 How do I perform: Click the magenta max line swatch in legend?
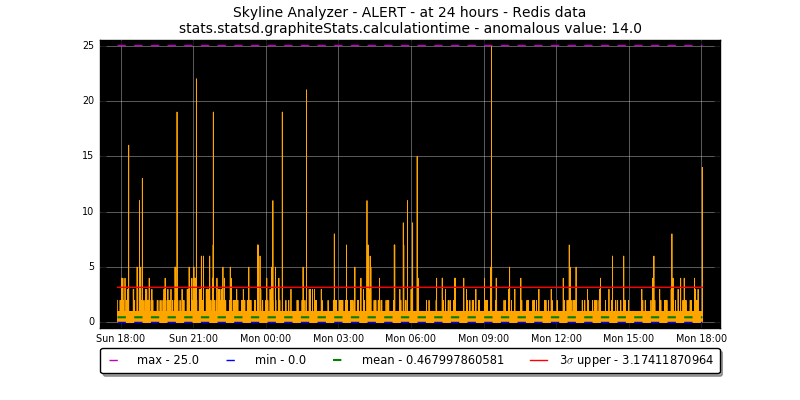tap(114, 361)
